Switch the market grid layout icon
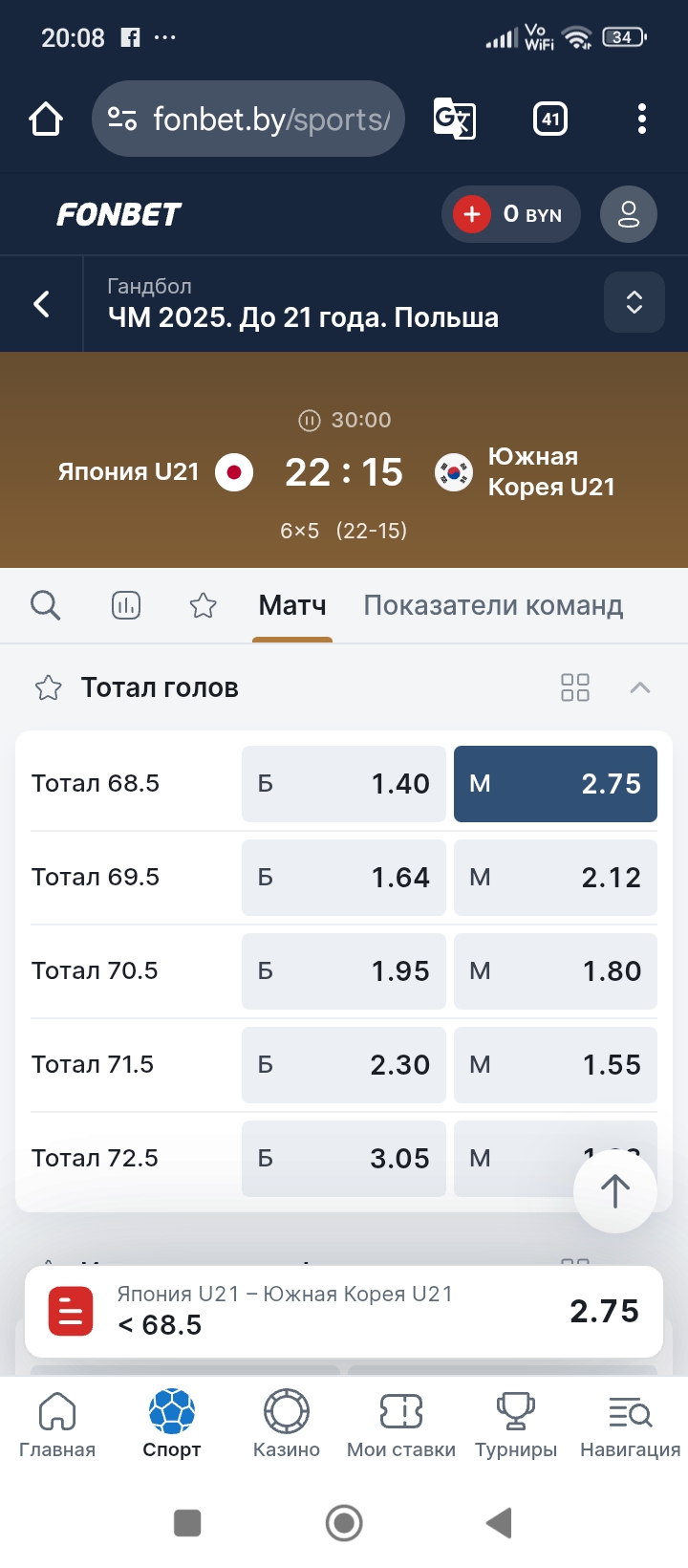Viewport: 688px width, 1568px height. (x=575, y=687)
